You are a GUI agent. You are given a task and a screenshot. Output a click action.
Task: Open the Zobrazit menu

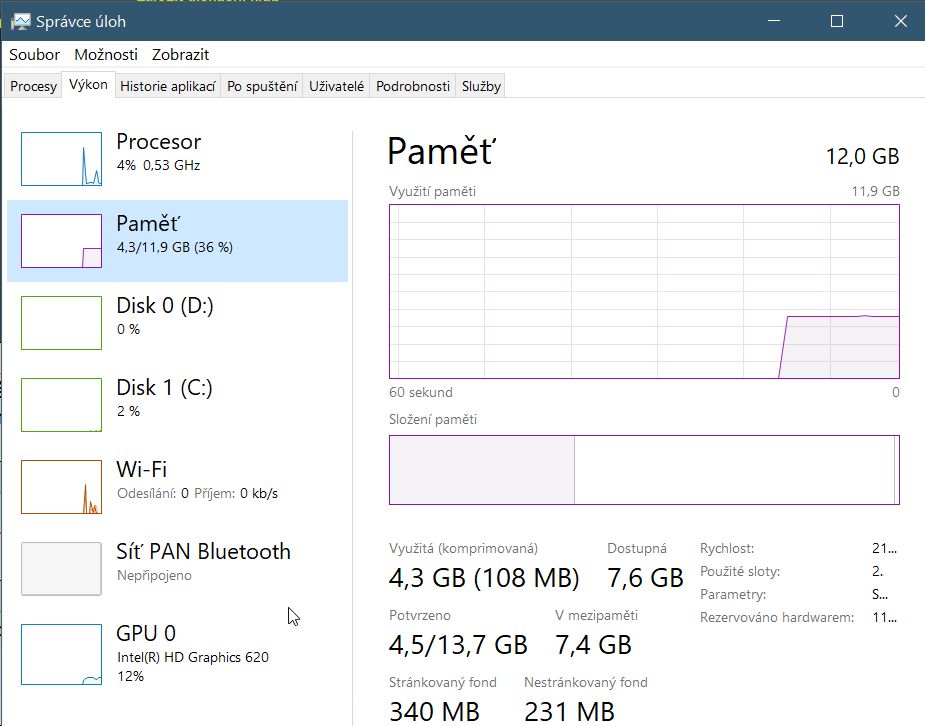pyautogui.click(x=181, y=55)
